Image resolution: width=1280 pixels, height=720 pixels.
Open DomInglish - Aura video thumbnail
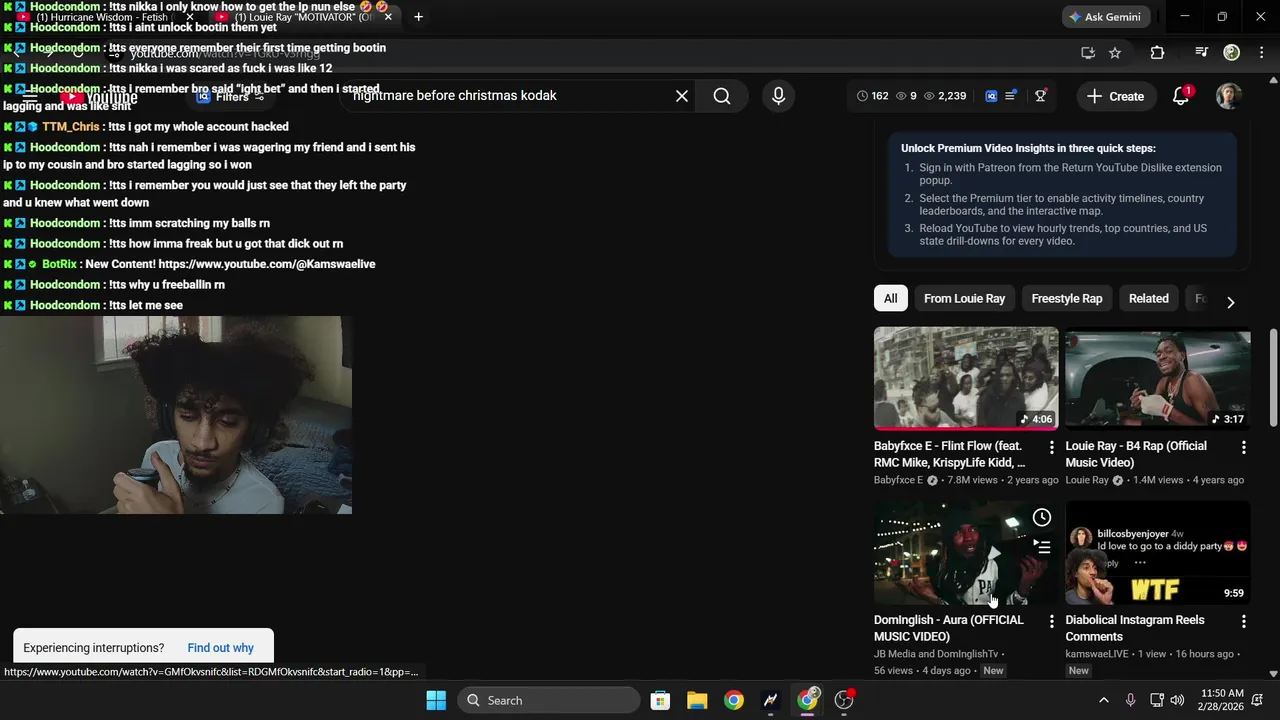tap(966, 553)
